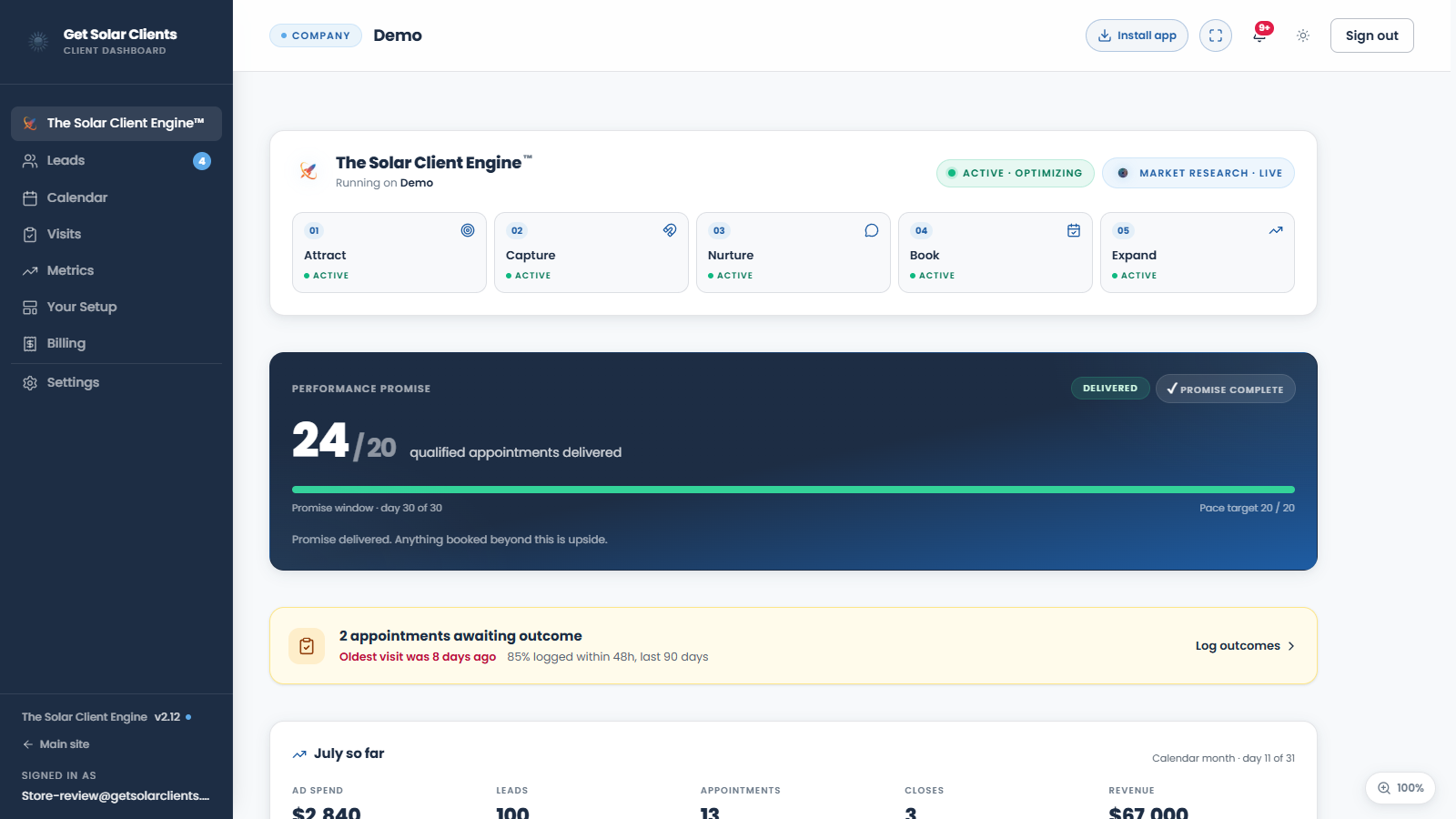Click the Capture stage icon
The height and width of the screenshot is (819, 1456).
coord(670,230)
